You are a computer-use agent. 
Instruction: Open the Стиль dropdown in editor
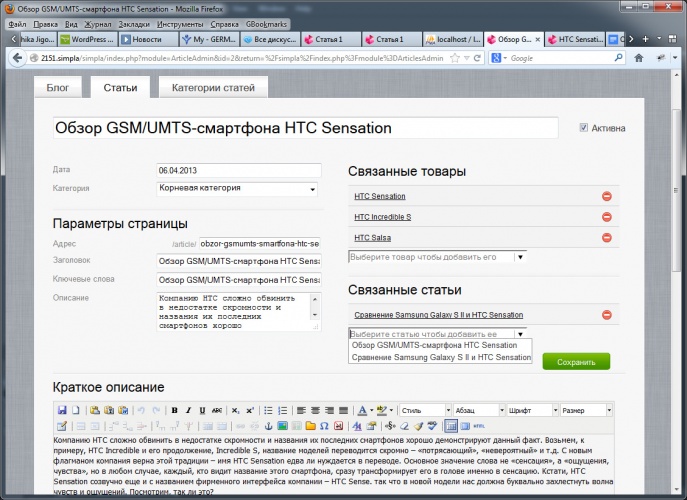click(425, 411)
